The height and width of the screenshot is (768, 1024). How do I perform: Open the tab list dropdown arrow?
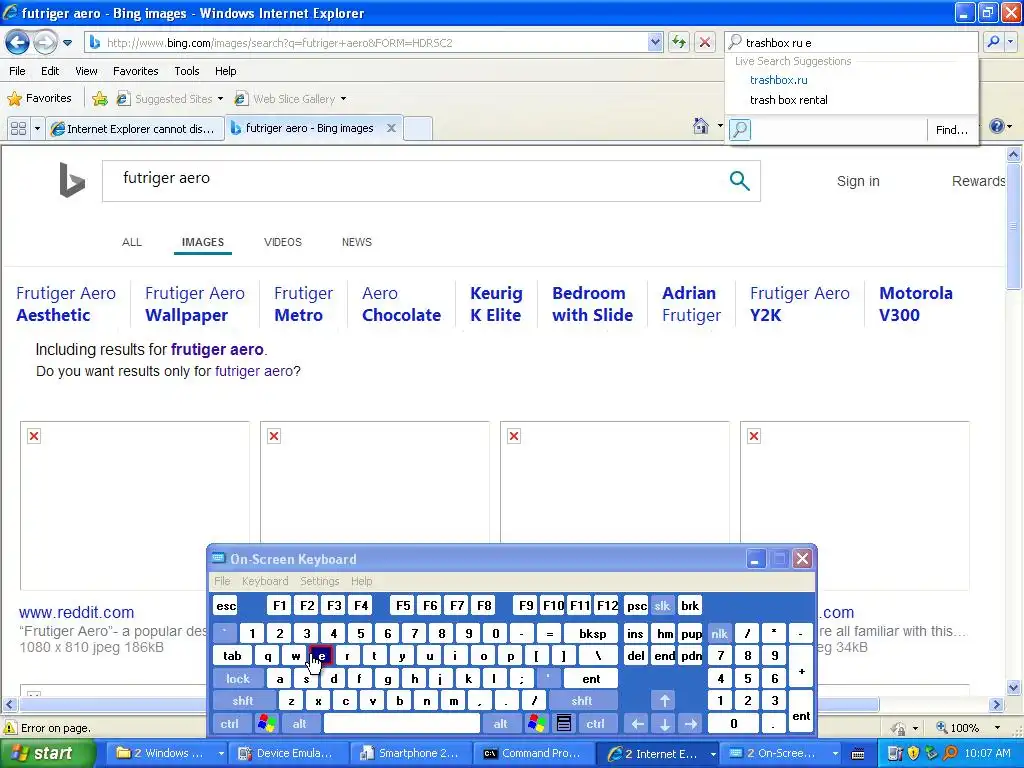37,129
